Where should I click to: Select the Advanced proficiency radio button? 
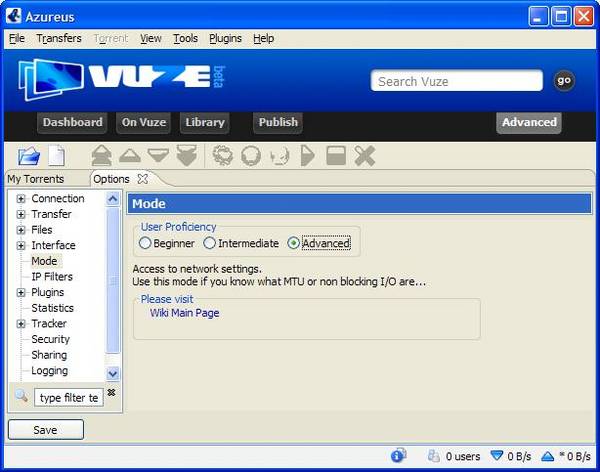click(x=293, y=243)
